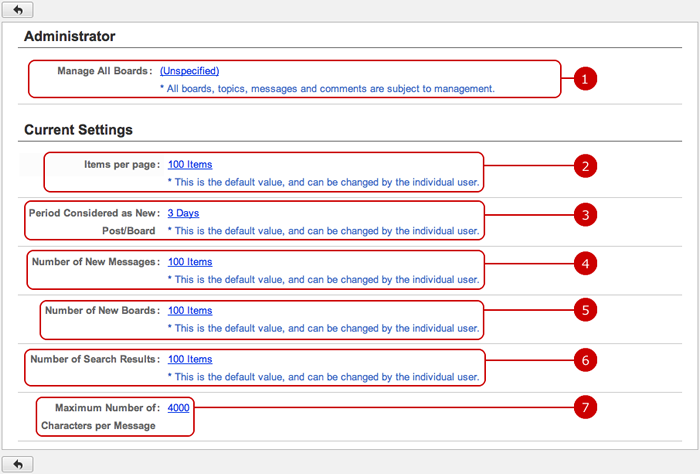This screenshot has width=700, height=474.
Task: Select the default value note under Items per page
Action: [x=323, y=182]
